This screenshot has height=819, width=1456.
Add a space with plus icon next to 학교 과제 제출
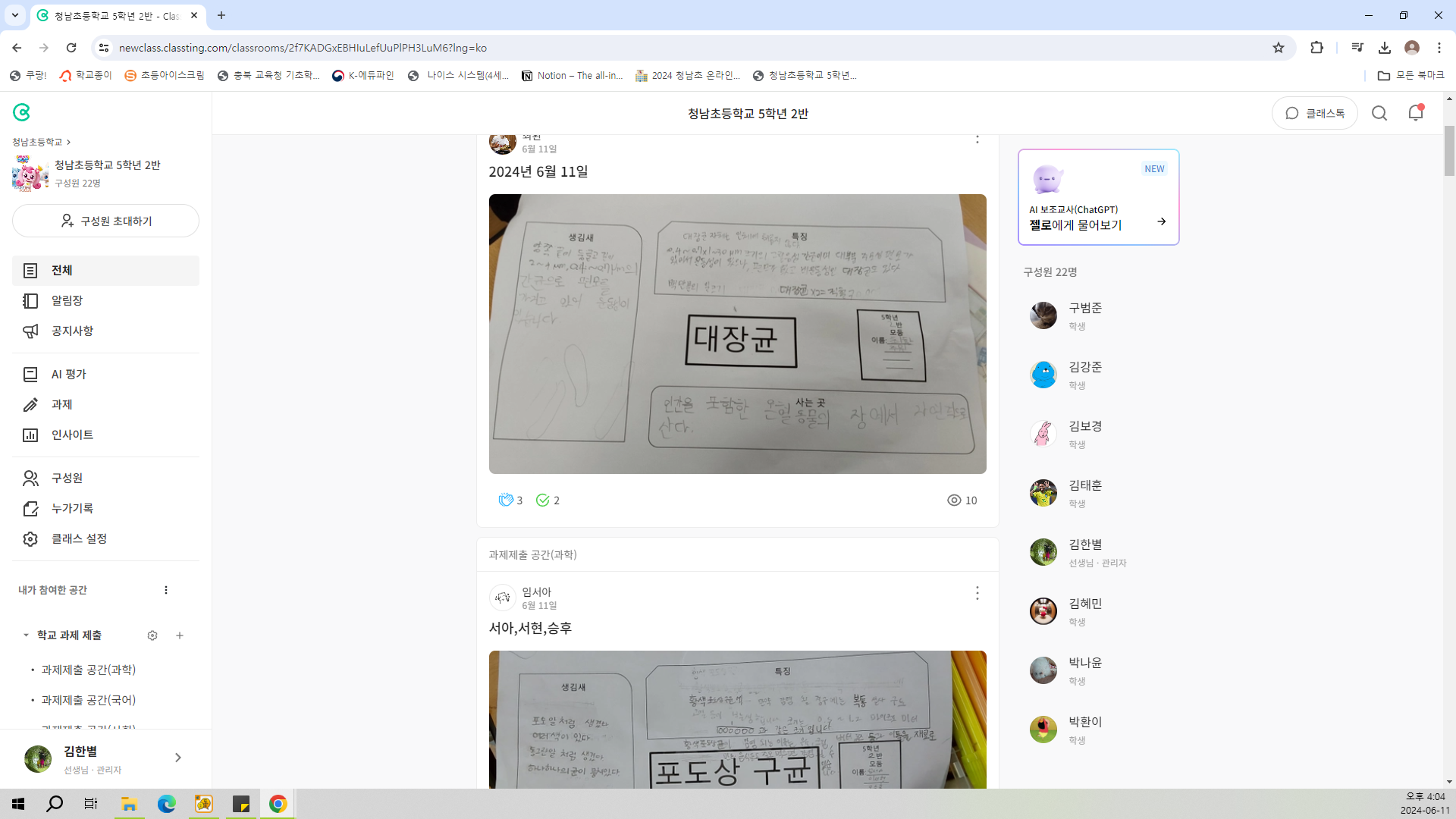(180, 635)
